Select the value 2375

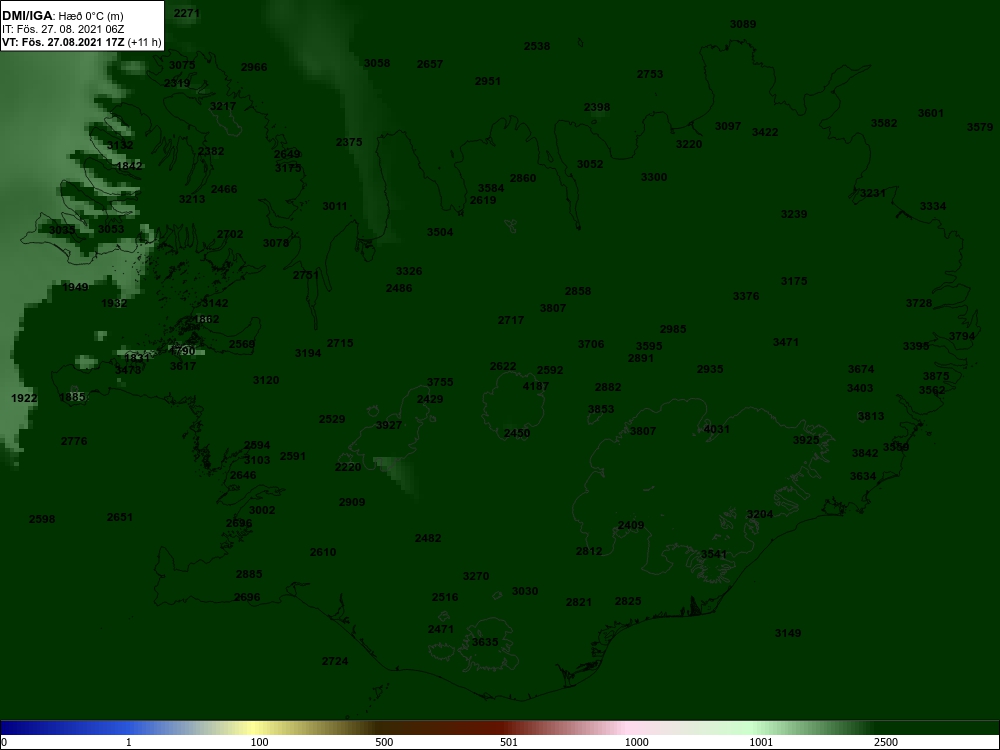pyautogui.click(x=349, y=142)
